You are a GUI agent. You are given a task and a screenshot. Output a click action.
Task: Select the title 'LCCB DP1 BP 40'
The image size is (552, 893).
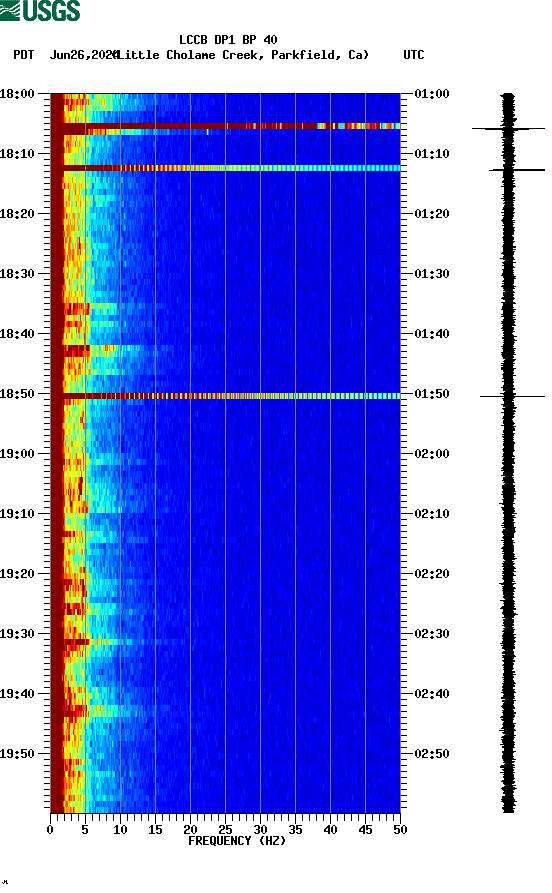point(228,40)
